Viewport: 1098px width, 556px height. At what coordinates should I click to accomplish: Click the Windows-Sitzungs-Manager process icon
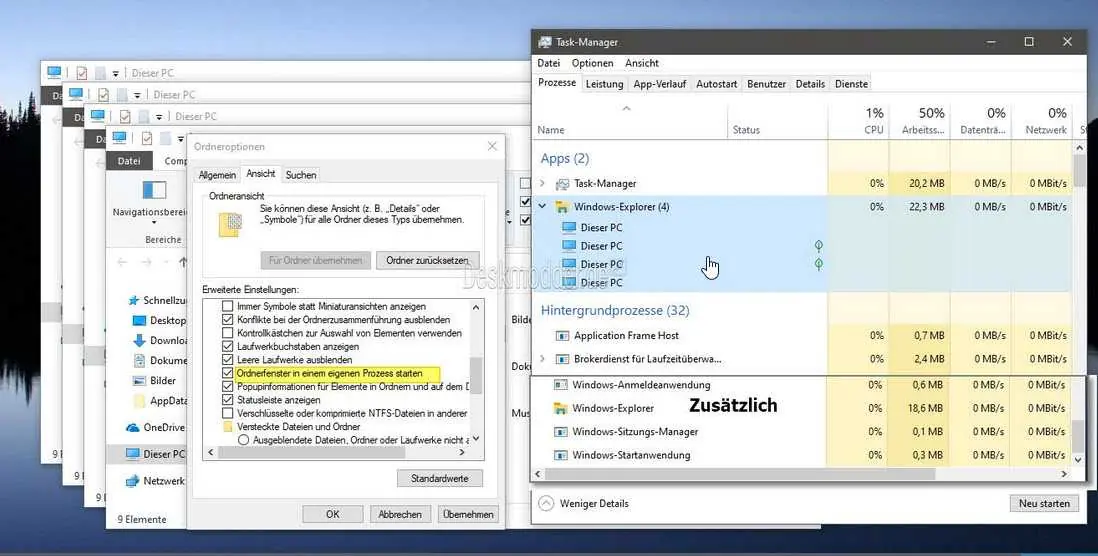coord(560,431)
